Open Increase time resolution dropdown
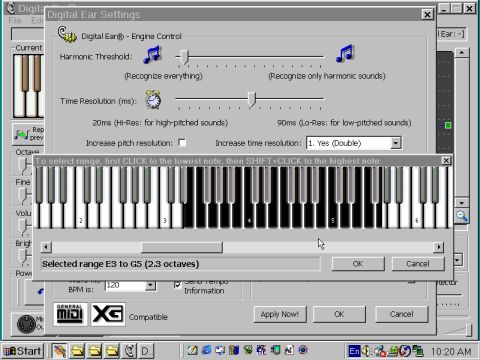The image size is (480, 360). coord(395,143)
